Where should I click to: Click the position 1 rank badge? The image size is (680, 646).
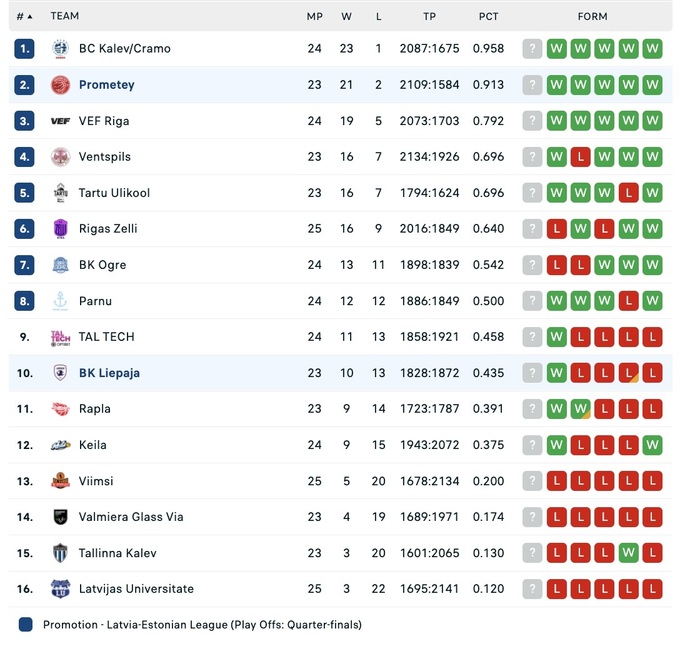click(25, 48)
